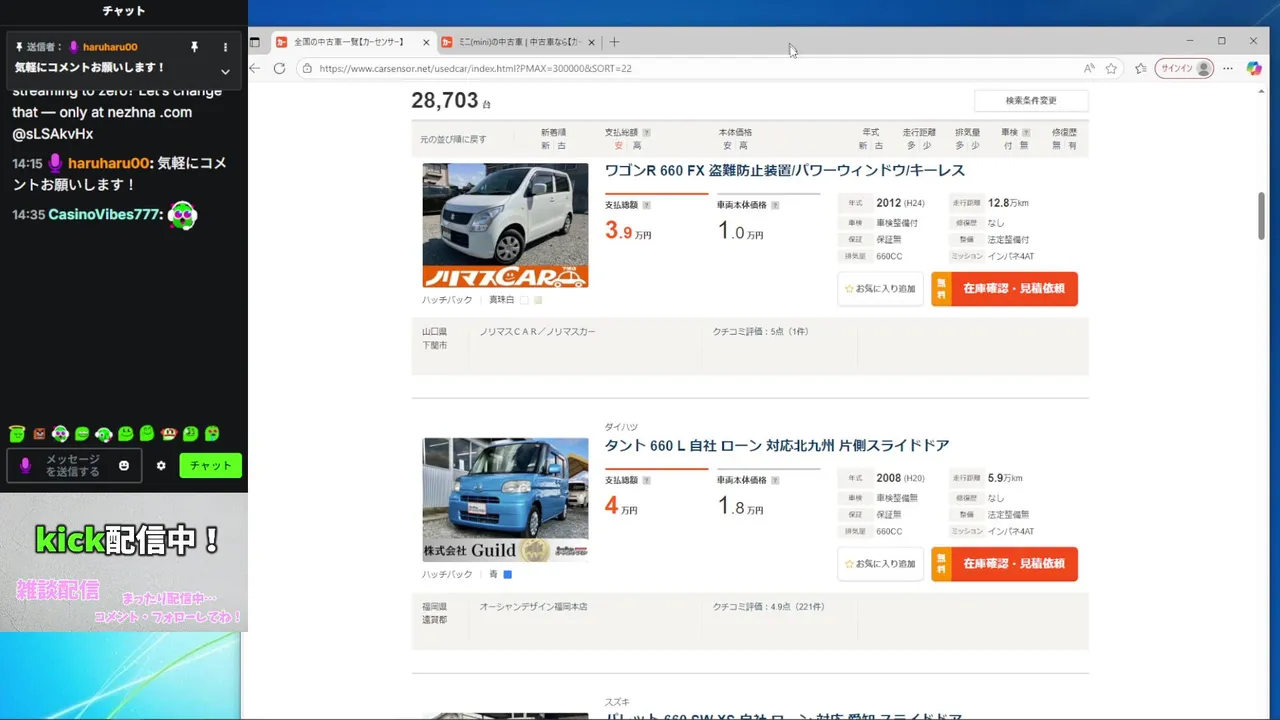
Task: Click the page vertical scrollbar thumb
Action: pyautogui.click(x=1262, y=217)
